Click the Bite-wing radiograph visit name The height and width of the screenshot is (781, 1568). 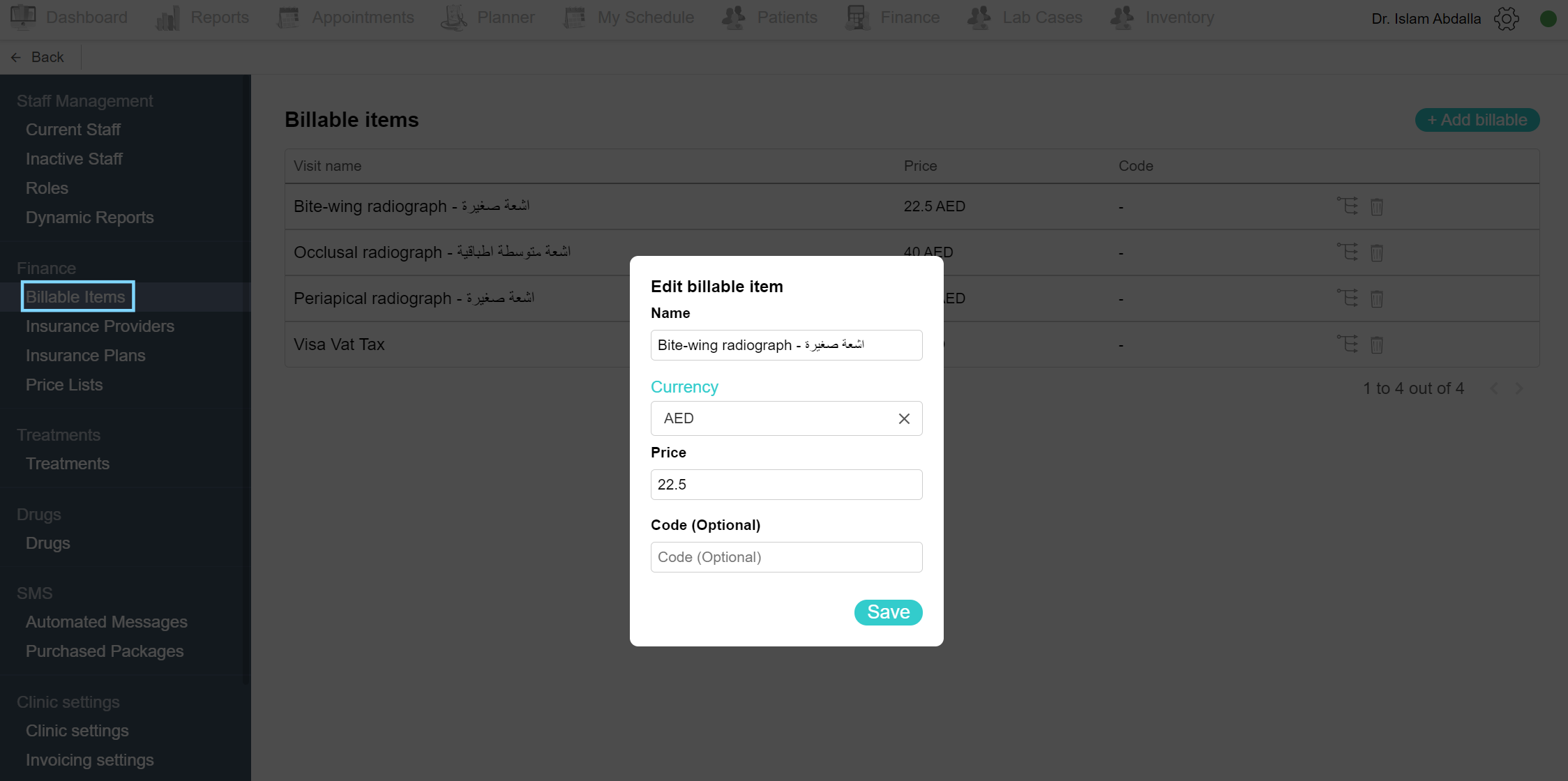[x=412, y=206]
